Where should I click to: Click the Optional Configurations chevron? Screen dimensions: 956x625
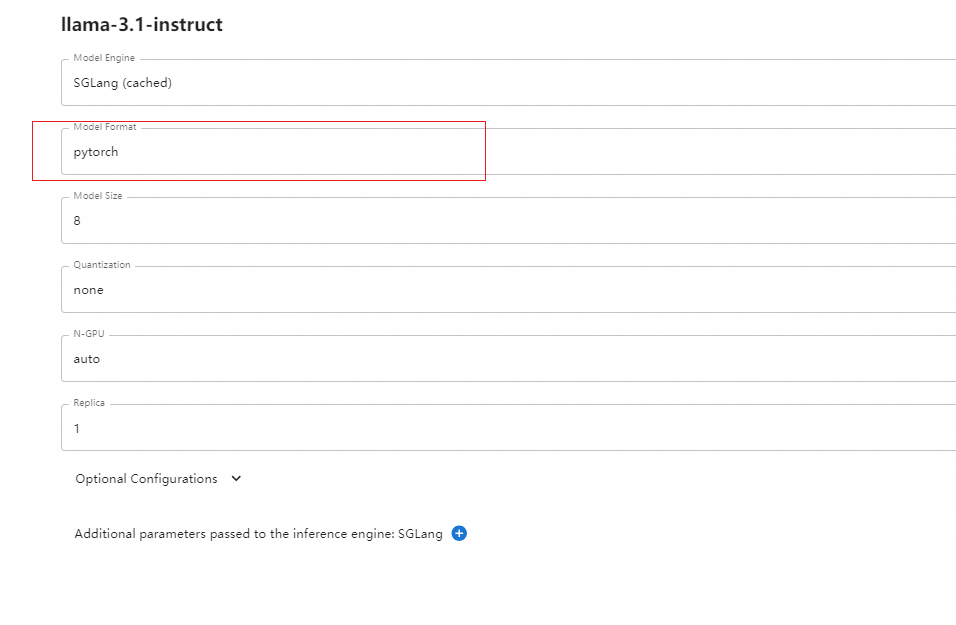click(235, 478)
